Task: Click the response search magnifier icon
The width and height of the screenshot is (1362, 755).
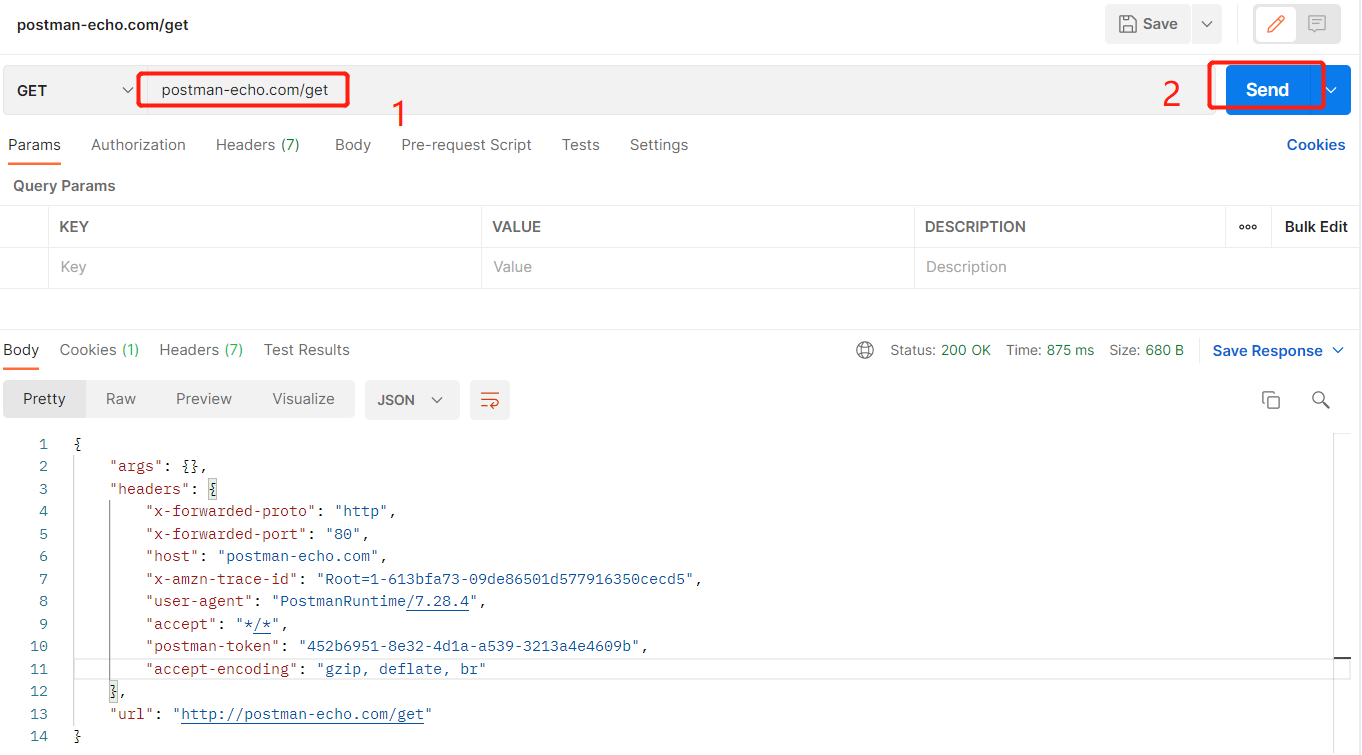Action: [1321, 400]
